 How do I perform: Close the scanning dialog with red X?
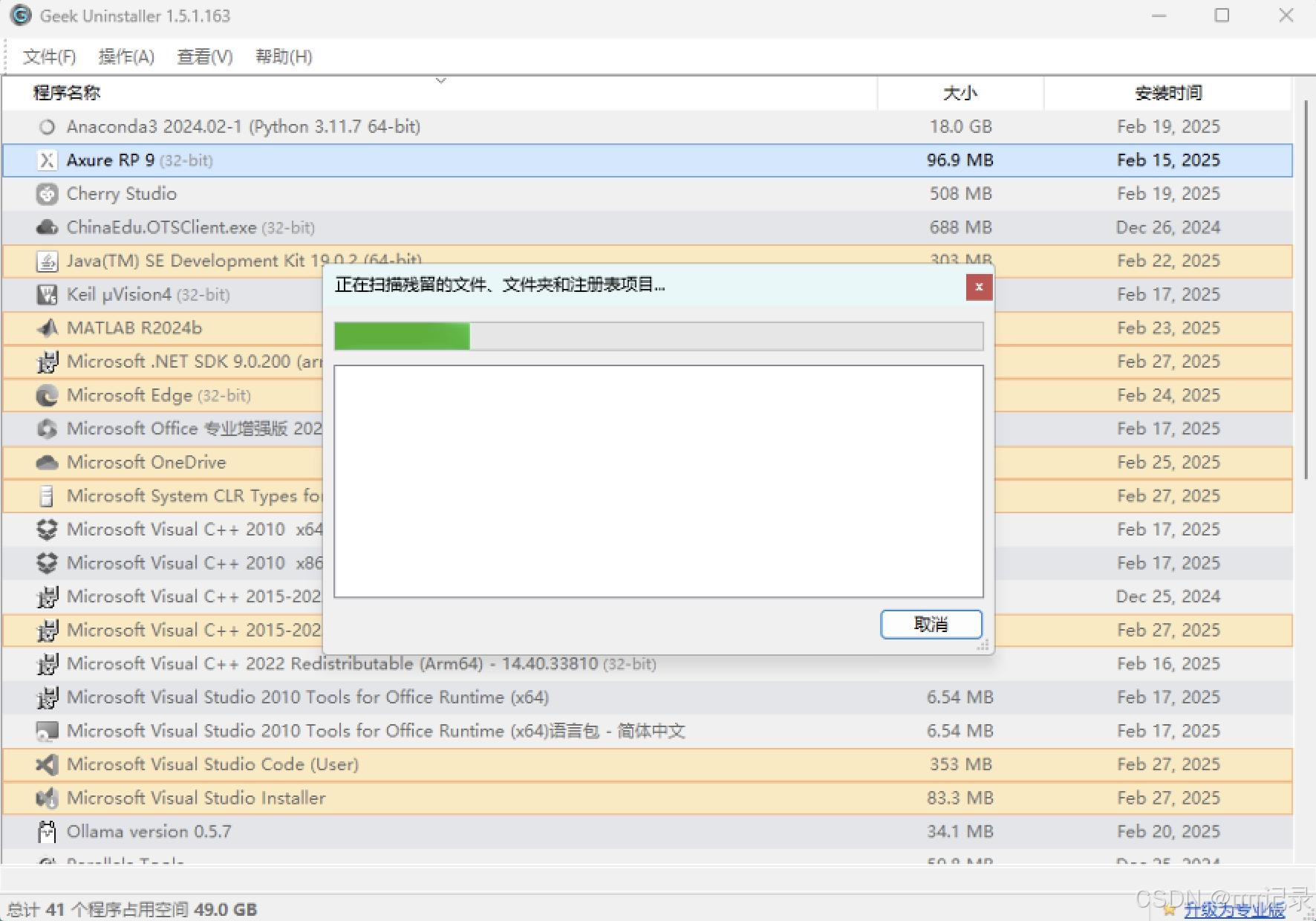[979, 287]
